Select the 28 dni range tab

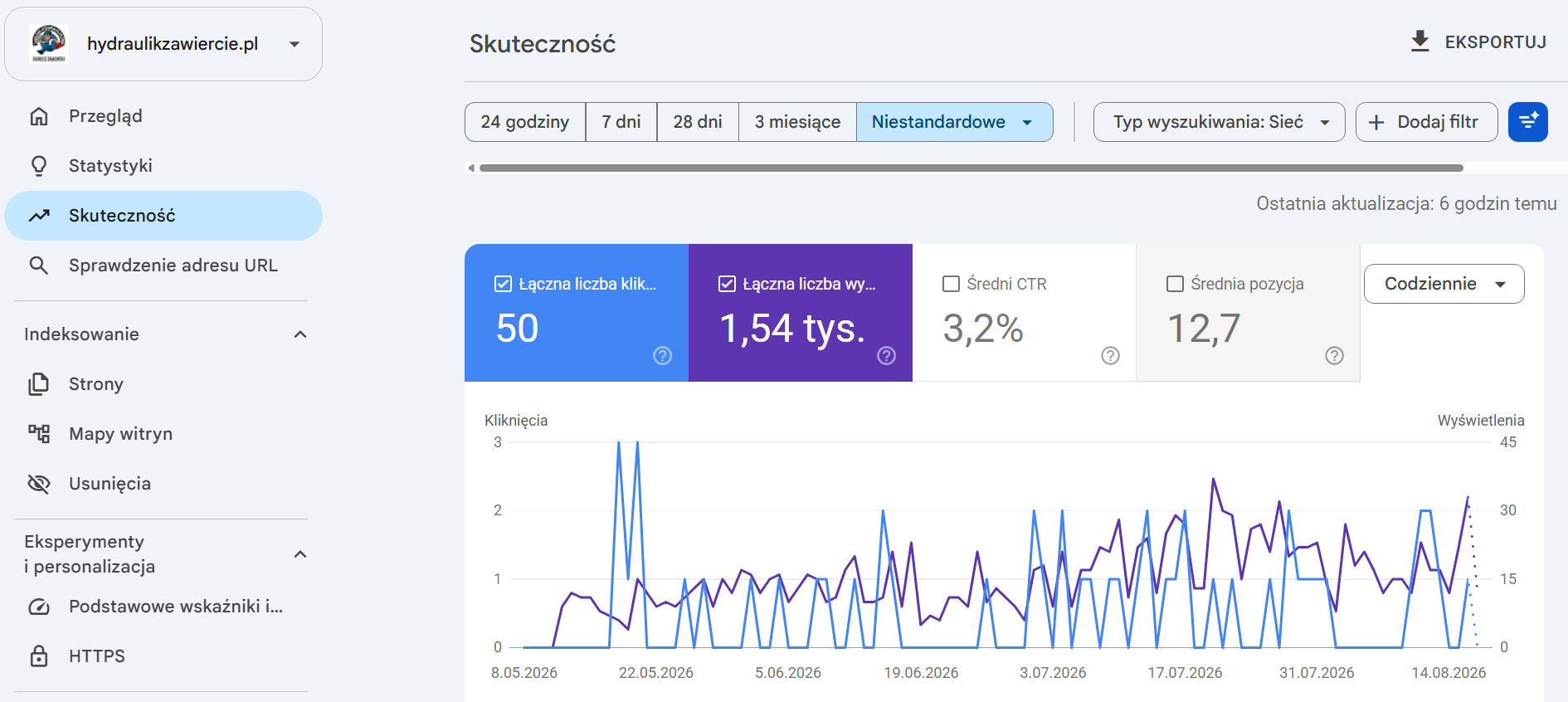tap(698, 122)
